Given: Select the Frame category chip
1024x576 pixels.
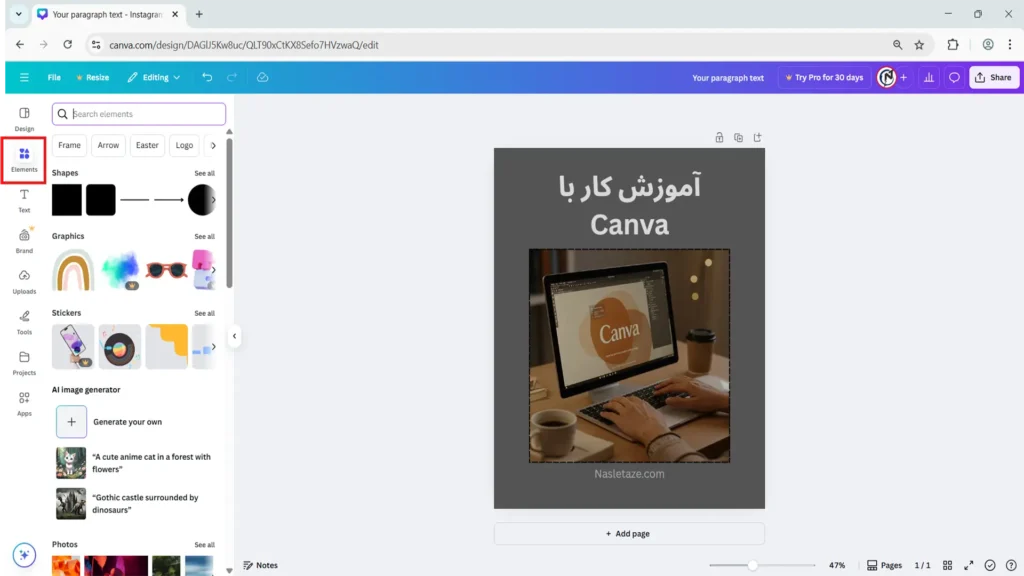Looking at the screenshot, I should pos(69,145).
